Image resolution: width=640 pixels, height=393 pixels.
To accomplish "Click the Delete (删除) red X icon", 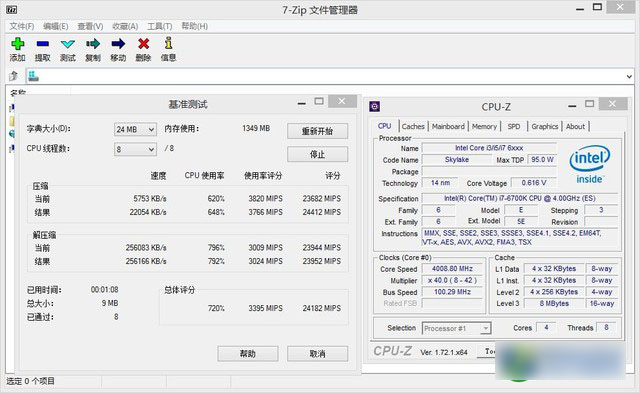I will [143, 44].
